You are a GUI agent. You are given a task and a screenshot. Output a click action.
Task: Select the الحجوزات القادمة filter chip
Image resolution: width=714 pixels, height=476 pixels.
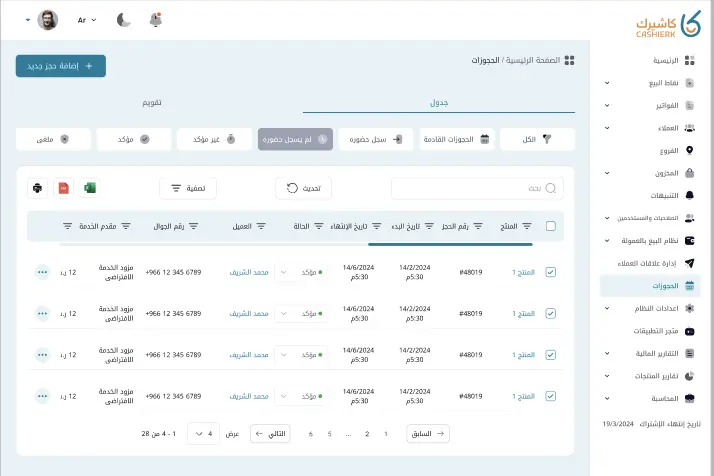click(457, 139)
